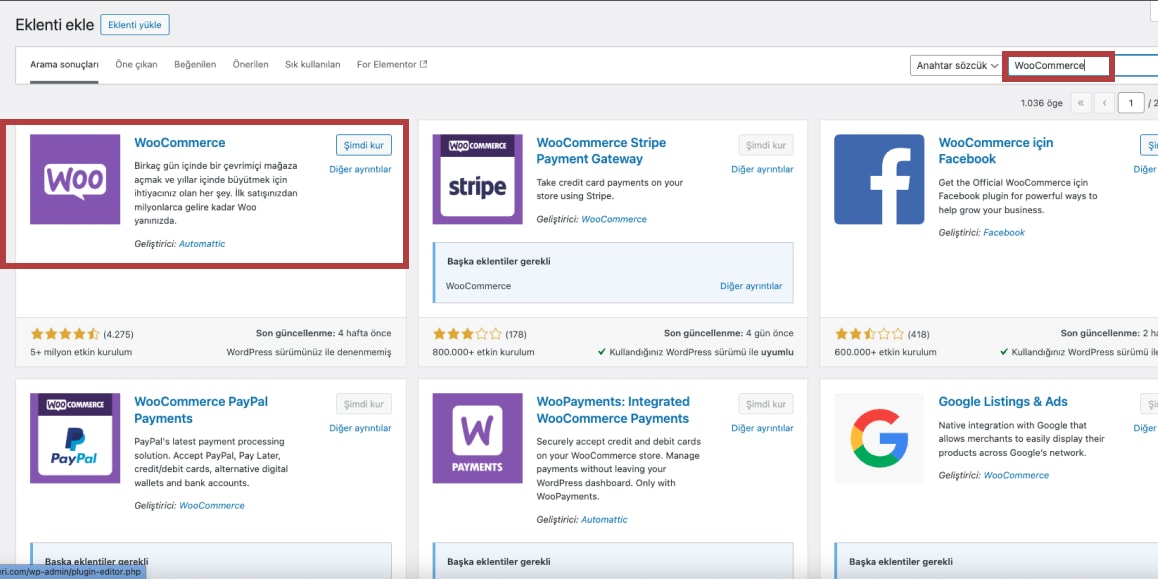Click the 800.000+ etkin kurulum text
The height and width of the screenshot is (579, 1158).
484,352
